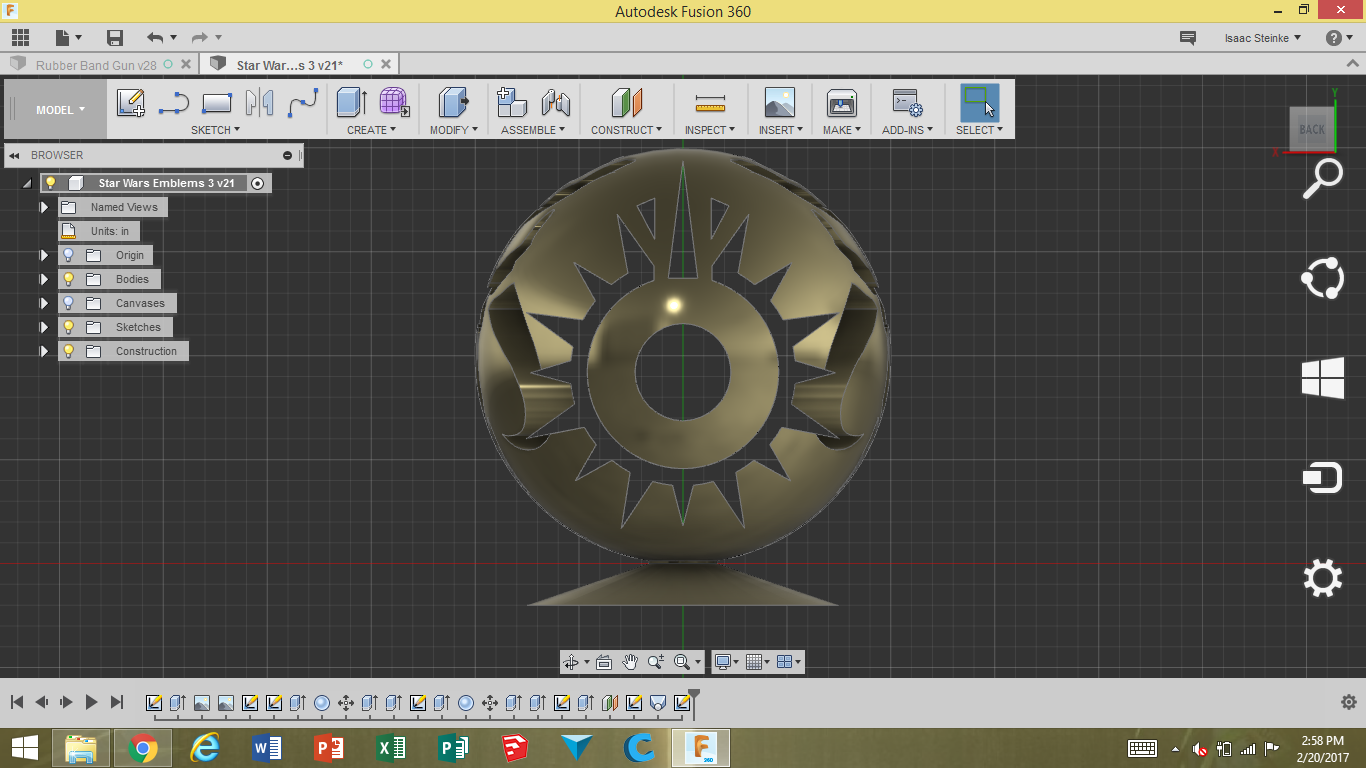Choose the Spline sketch tool
The width and height of the screenshot is (1366, 768).
pos(303,102)
